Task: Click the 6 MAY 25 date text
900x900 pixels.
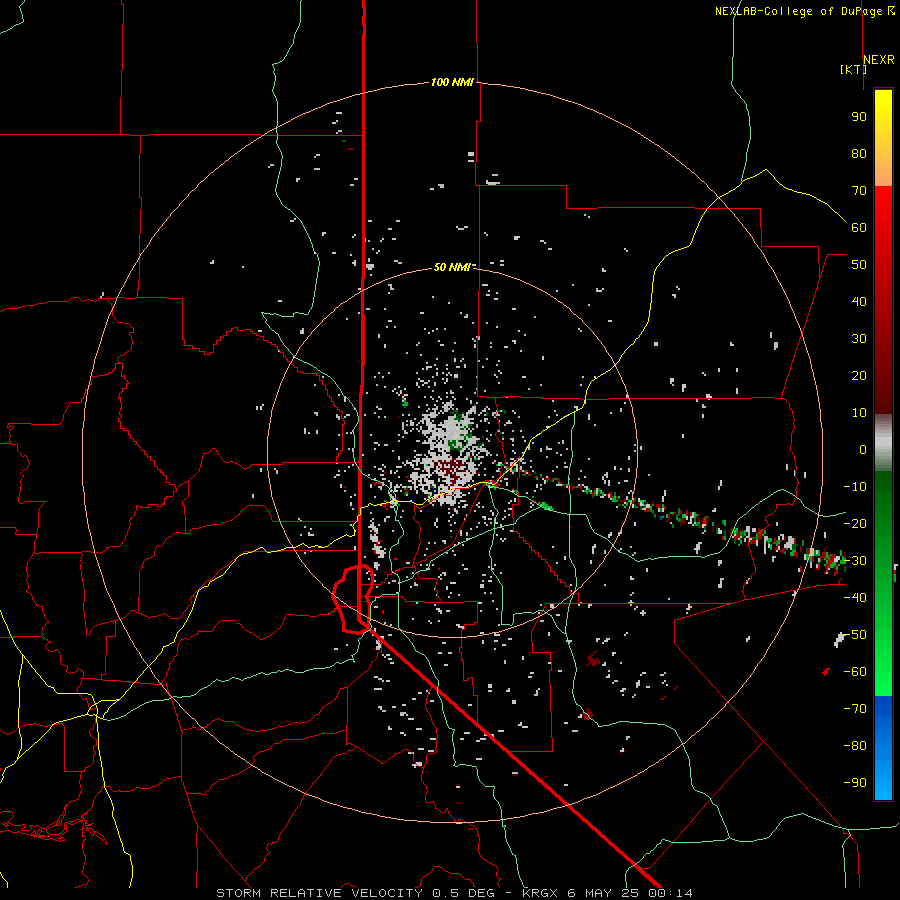Action: coord(603,893)
